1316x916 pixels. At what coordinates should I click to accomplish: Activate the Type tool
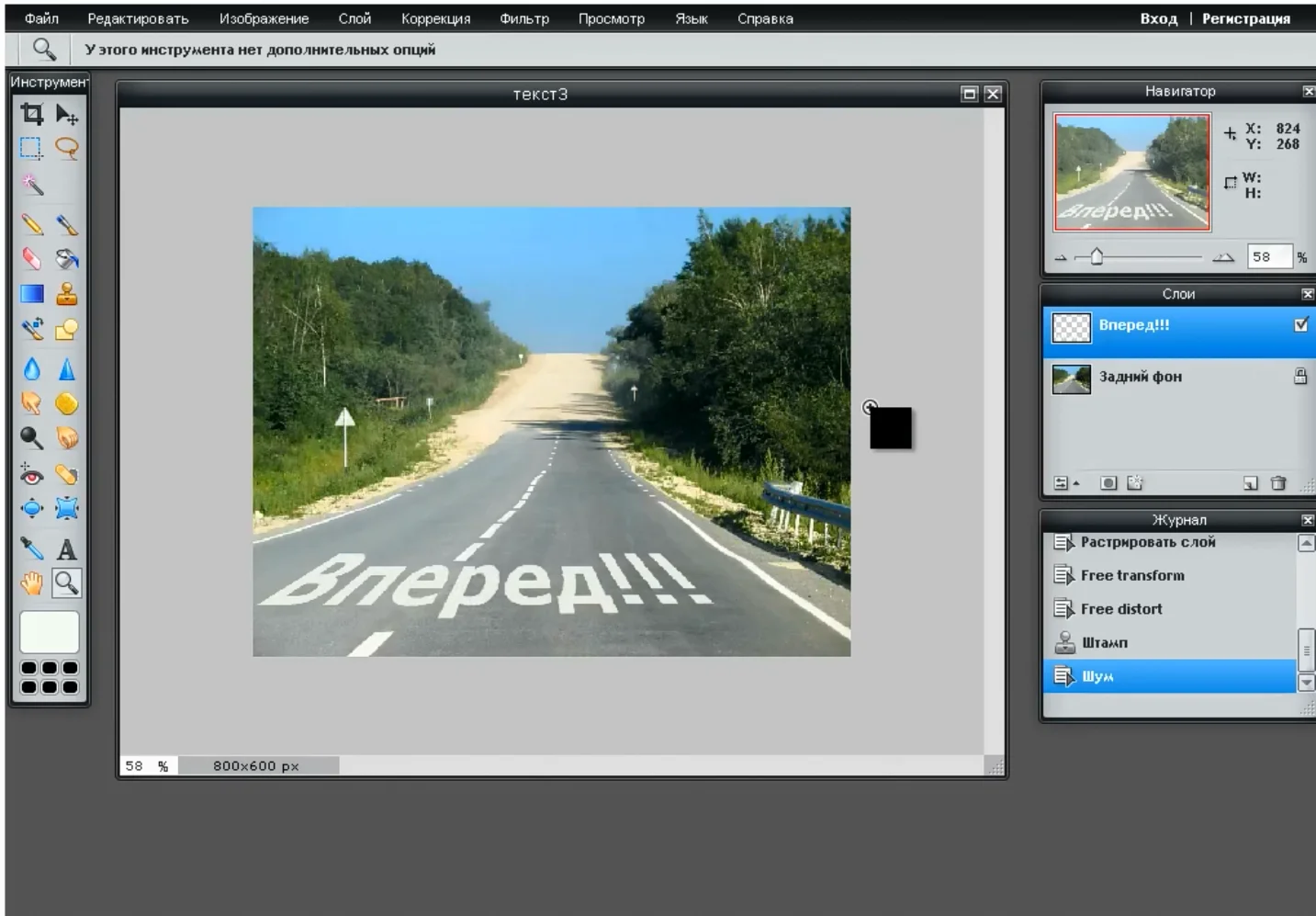click(66, 549)
